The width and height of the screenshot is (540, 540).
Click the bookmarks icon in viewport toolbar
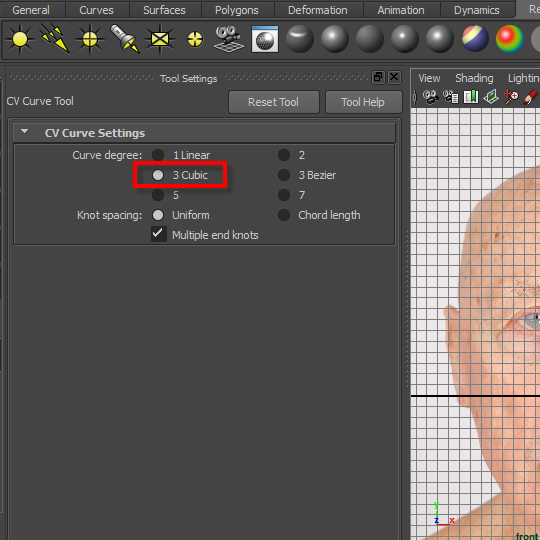(x=471, y=97)
